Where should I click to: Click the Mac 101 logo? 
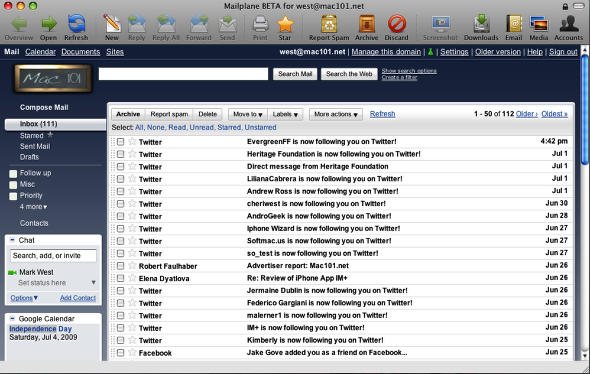tap(53, 78)
